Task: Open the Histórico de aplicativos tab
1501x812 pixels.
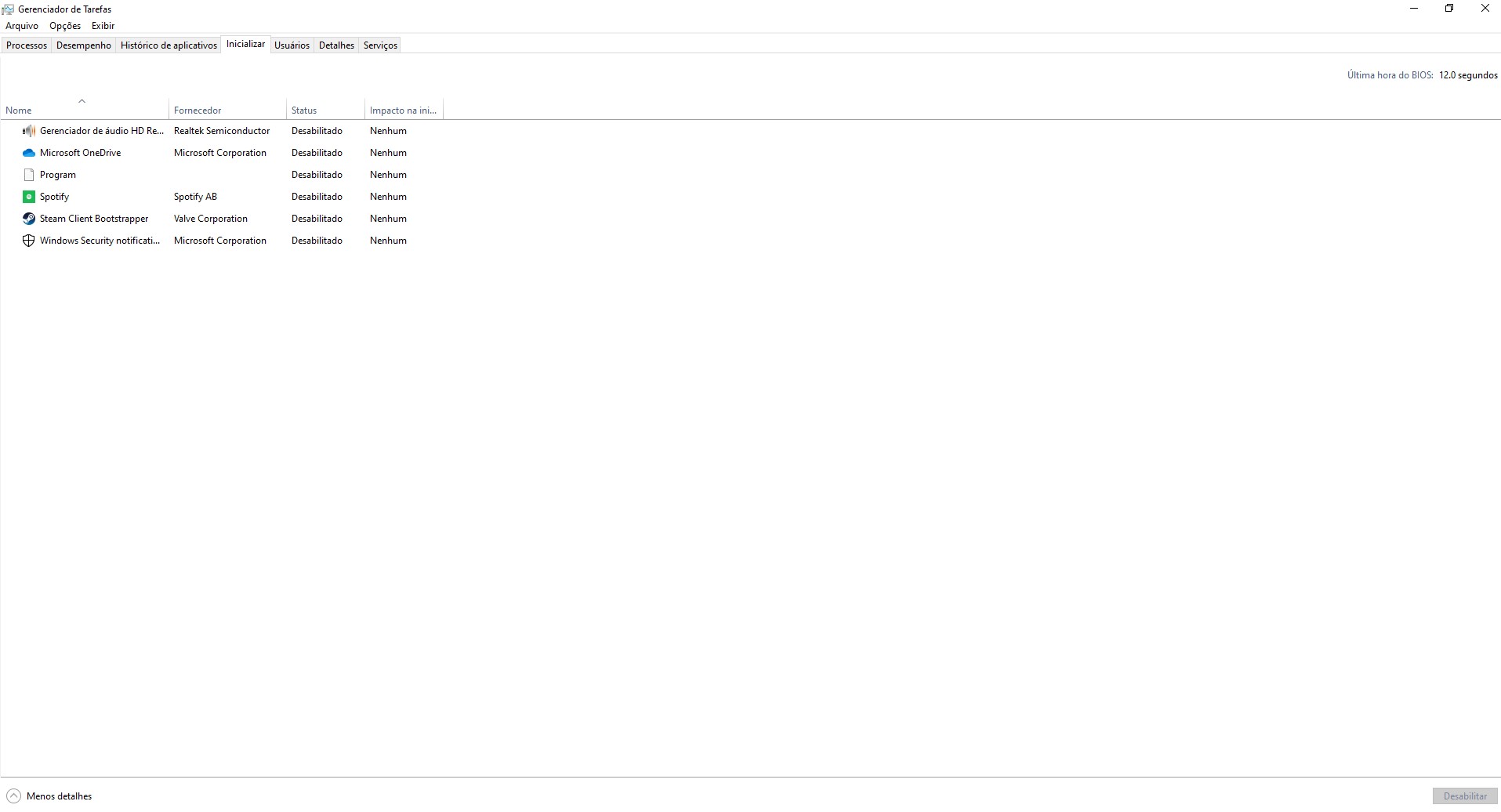Action: click(169, 45)
